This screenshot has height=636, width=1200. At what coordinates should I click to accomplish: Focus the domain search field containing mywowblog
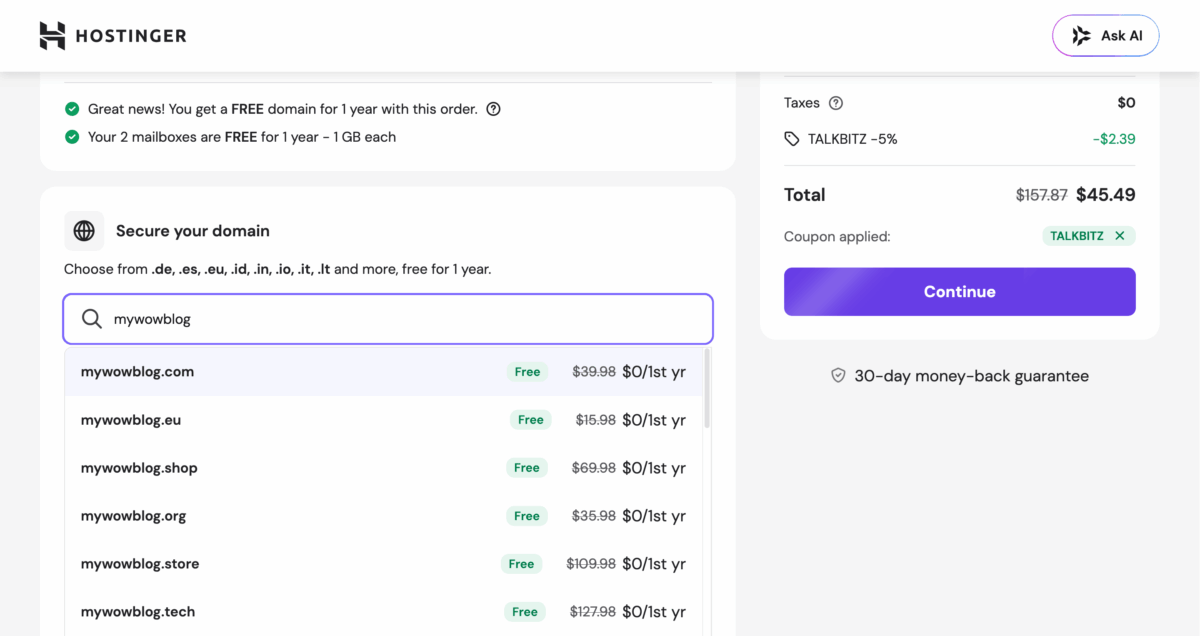point(388,319)
